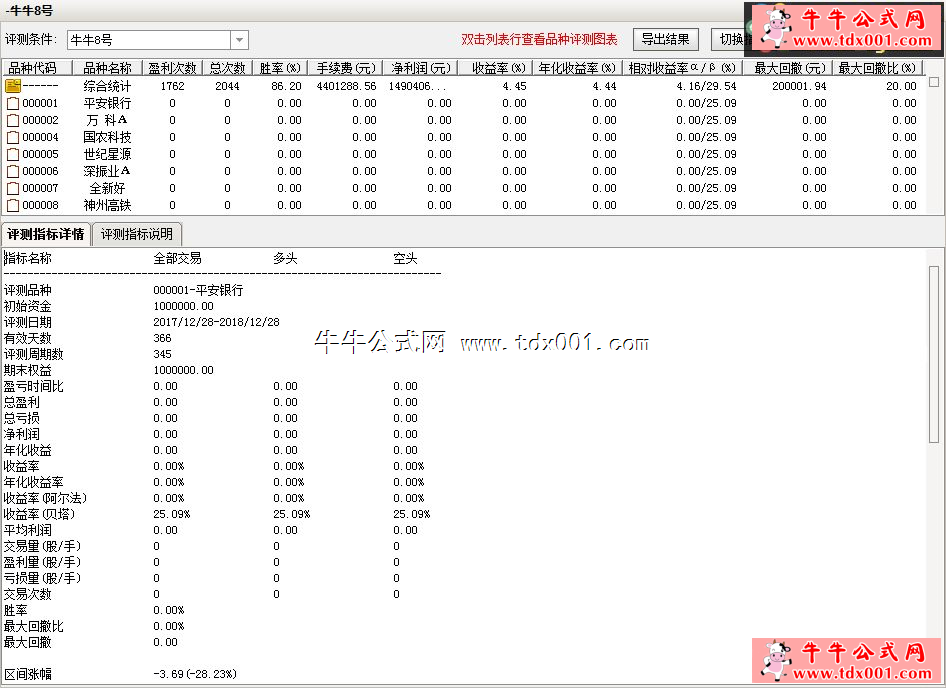946x688 pixels.
Task: Click the document icon for 000001
Action: (x=13, y=103)
